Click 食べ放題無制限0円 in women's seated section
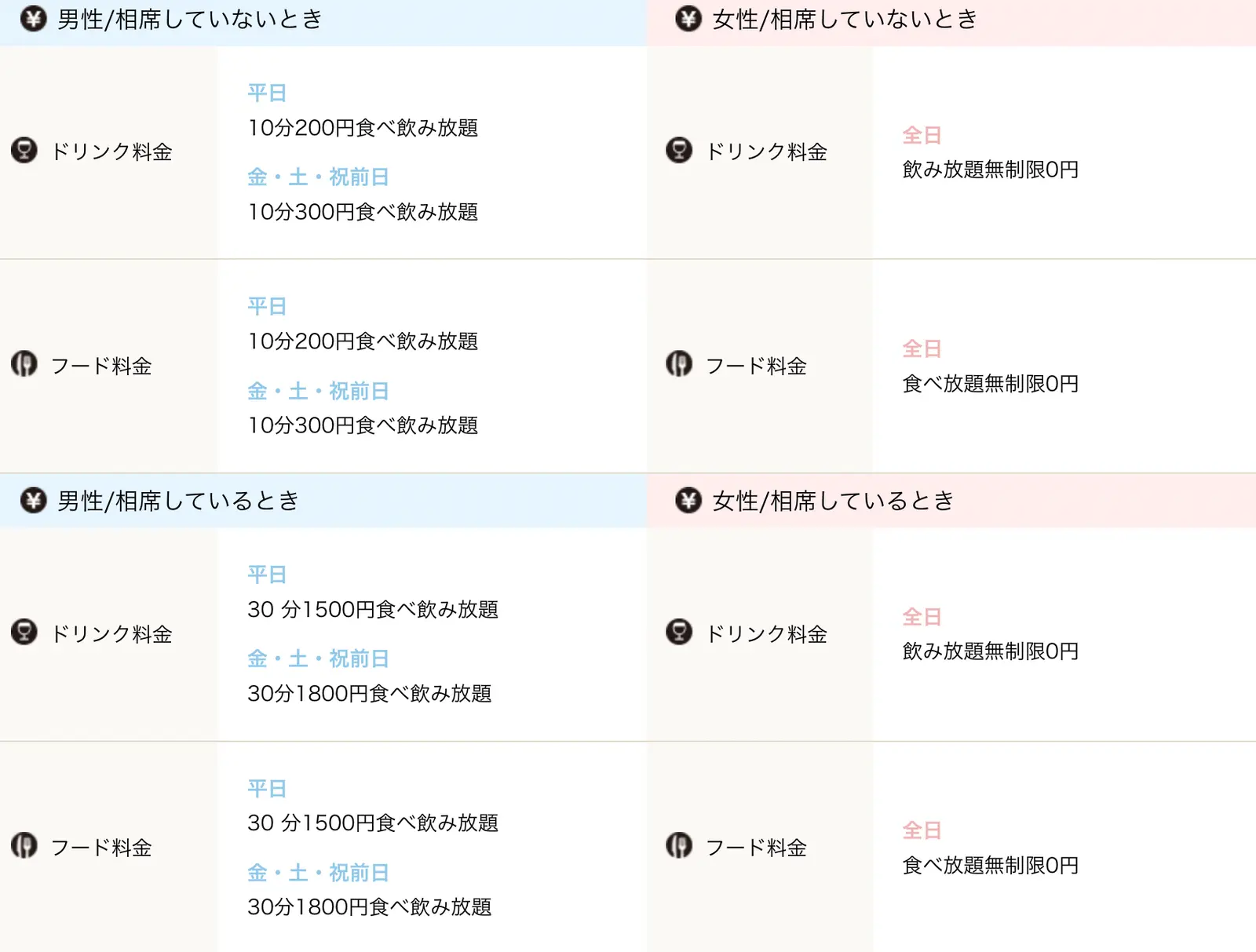The height and width of the screenshot is (952, 1256). (991, 866)
